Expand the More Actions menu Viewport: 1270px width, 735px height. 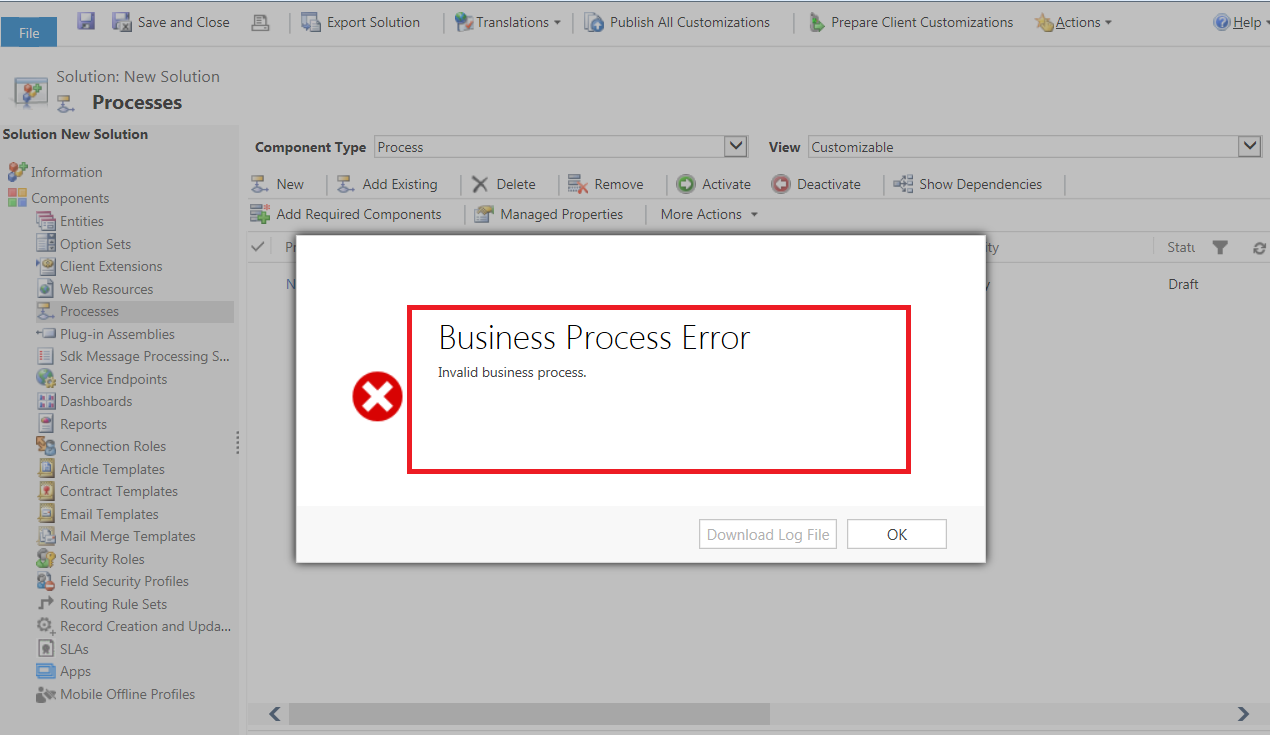[x=709, y=214]
